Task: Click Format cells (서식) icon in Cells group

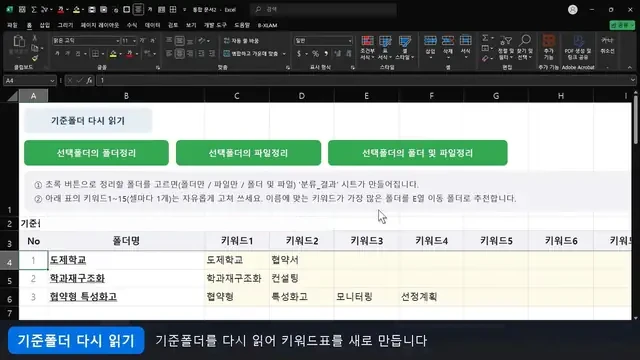Action: tap(465, 40)
